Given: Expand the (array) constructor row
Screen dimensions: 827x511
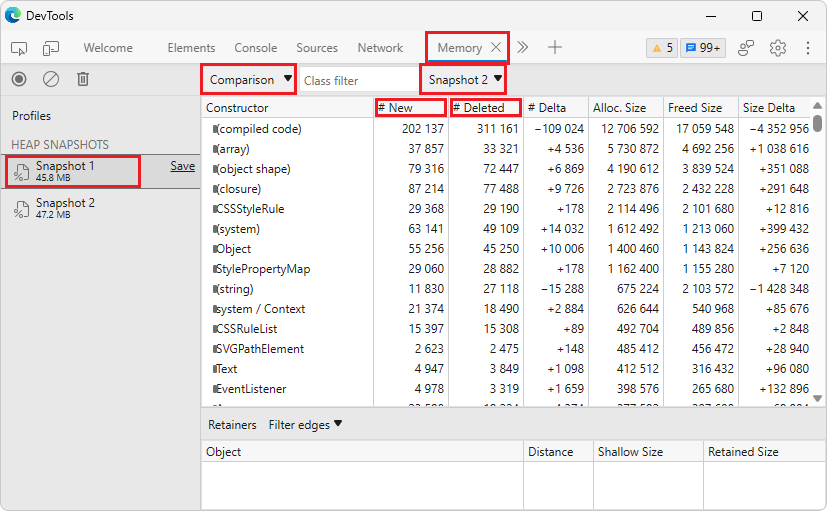Looking at the screenshot, I should point(215,149).
